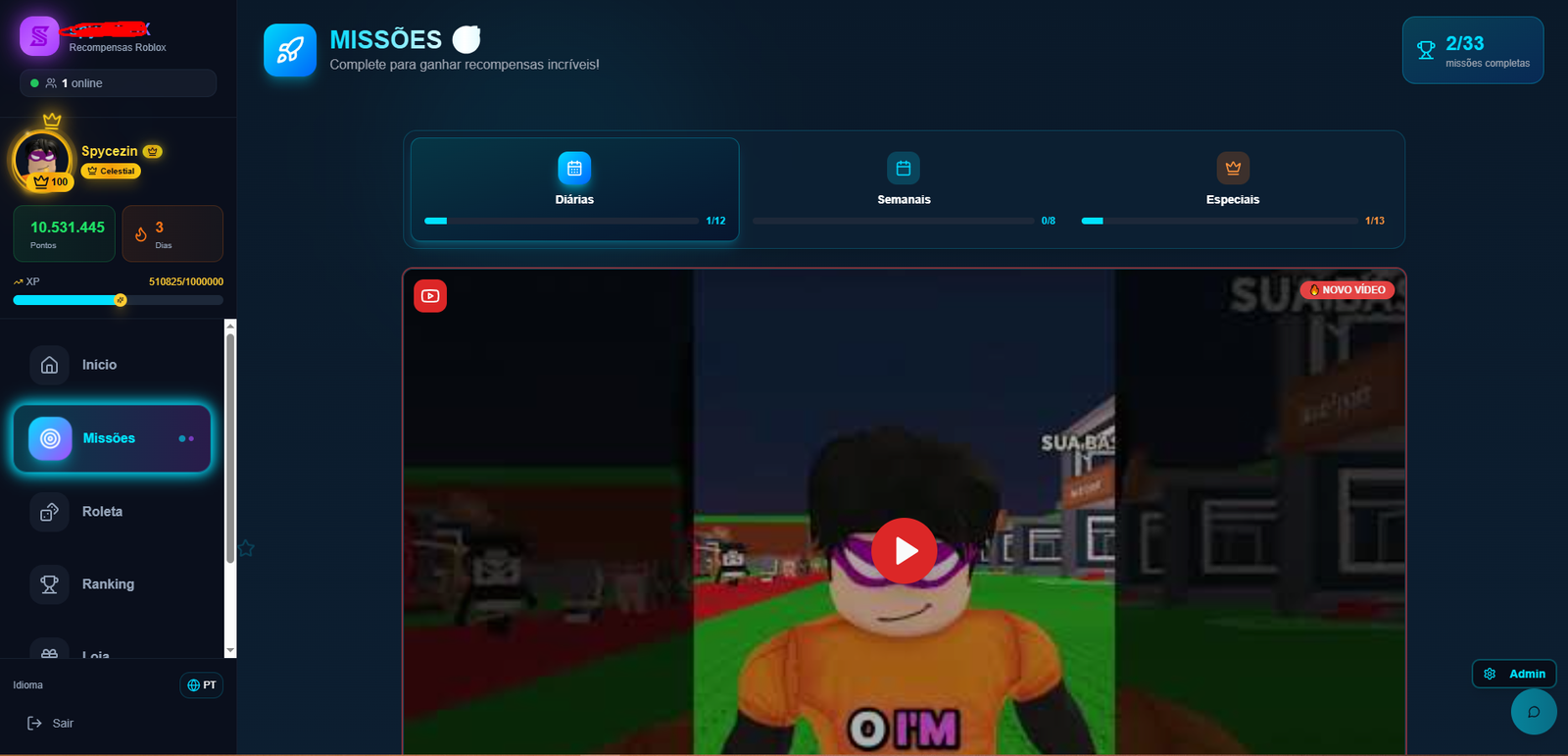Click the XP value 510825/1000000
Screen dimensions: 1568x756
point(186,281)
